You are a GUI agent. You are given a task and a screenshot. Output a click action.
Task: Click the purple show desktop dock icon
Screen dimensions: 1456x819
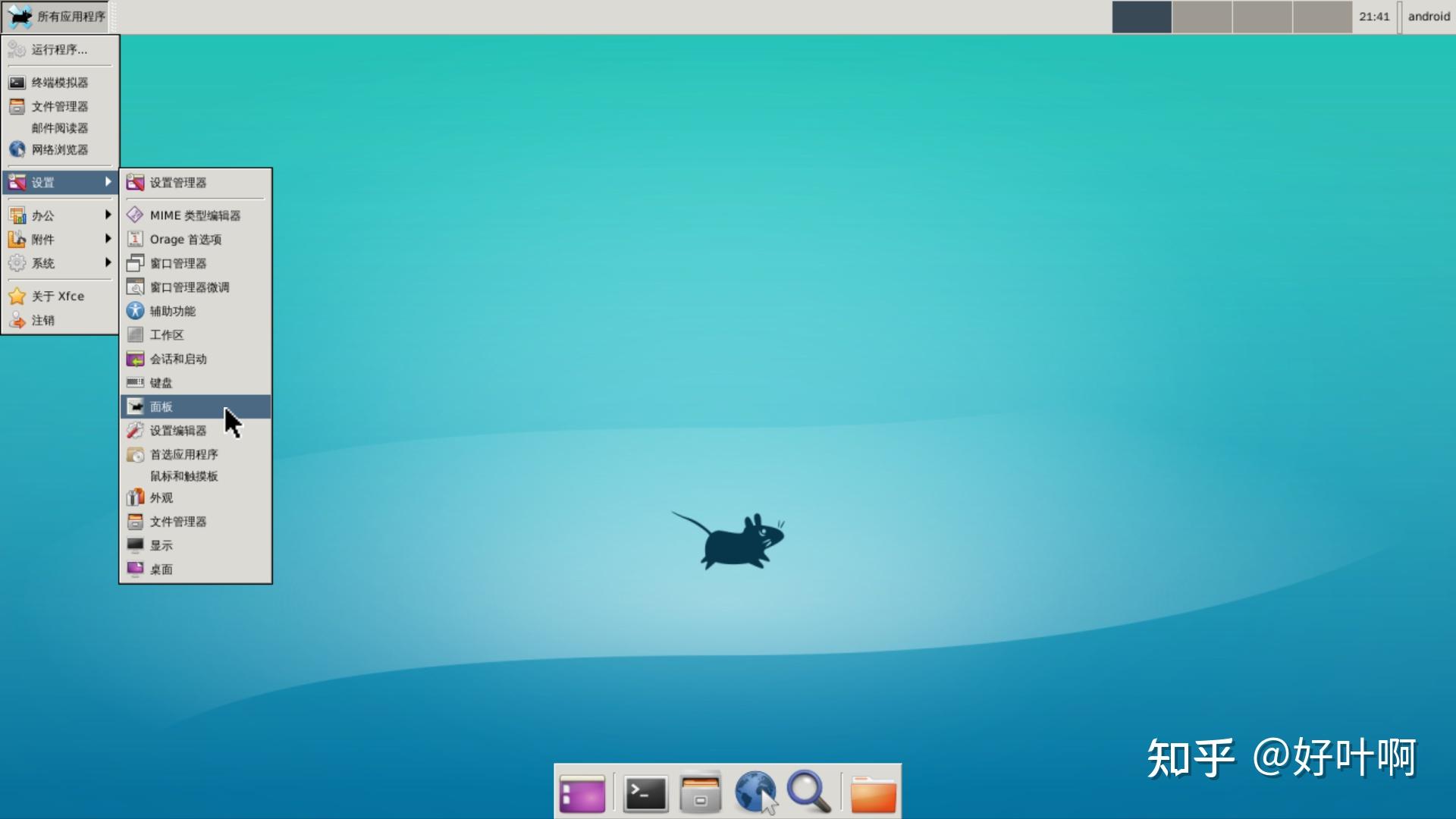tap(582, 794)
